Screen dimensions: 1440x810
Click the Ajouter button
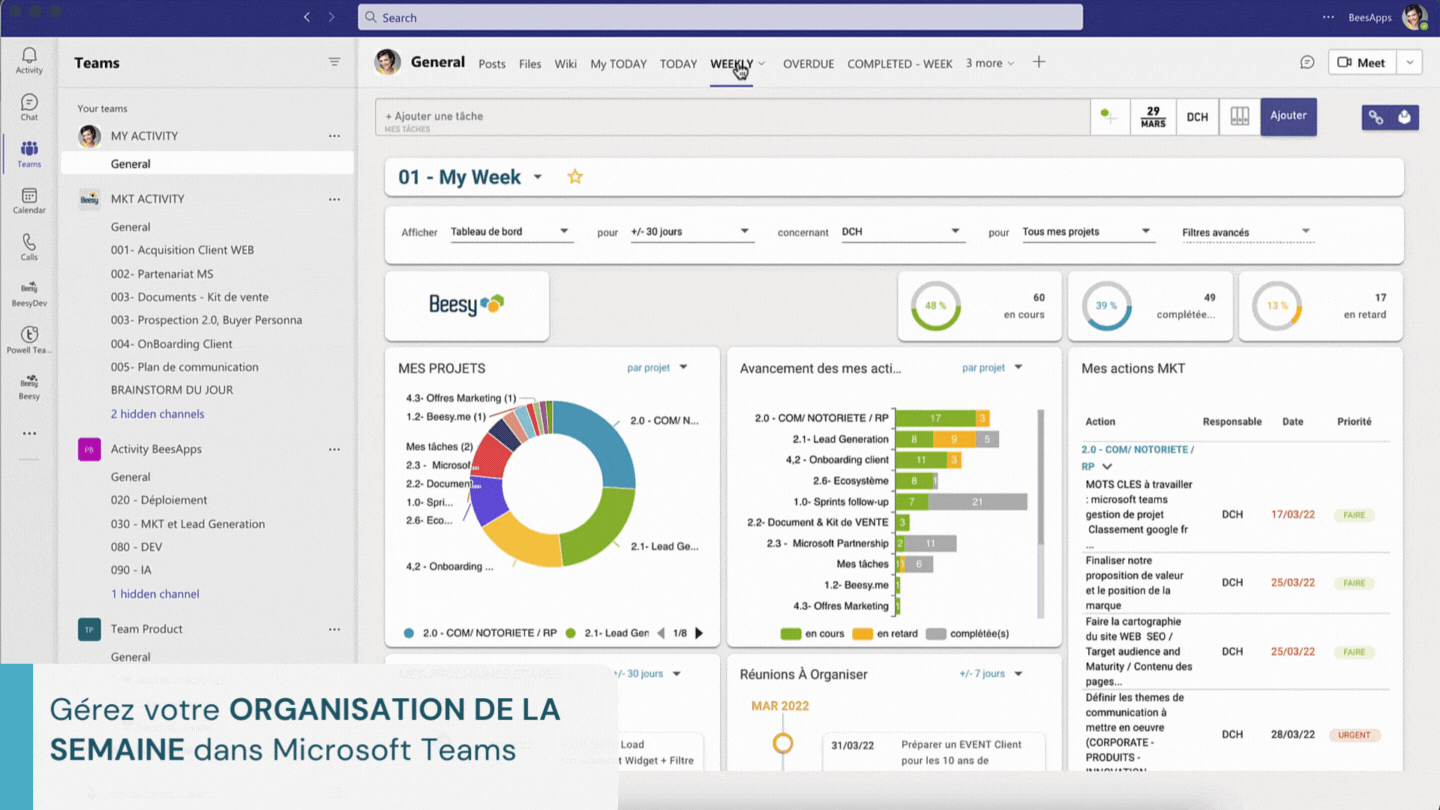(1288, 116)
